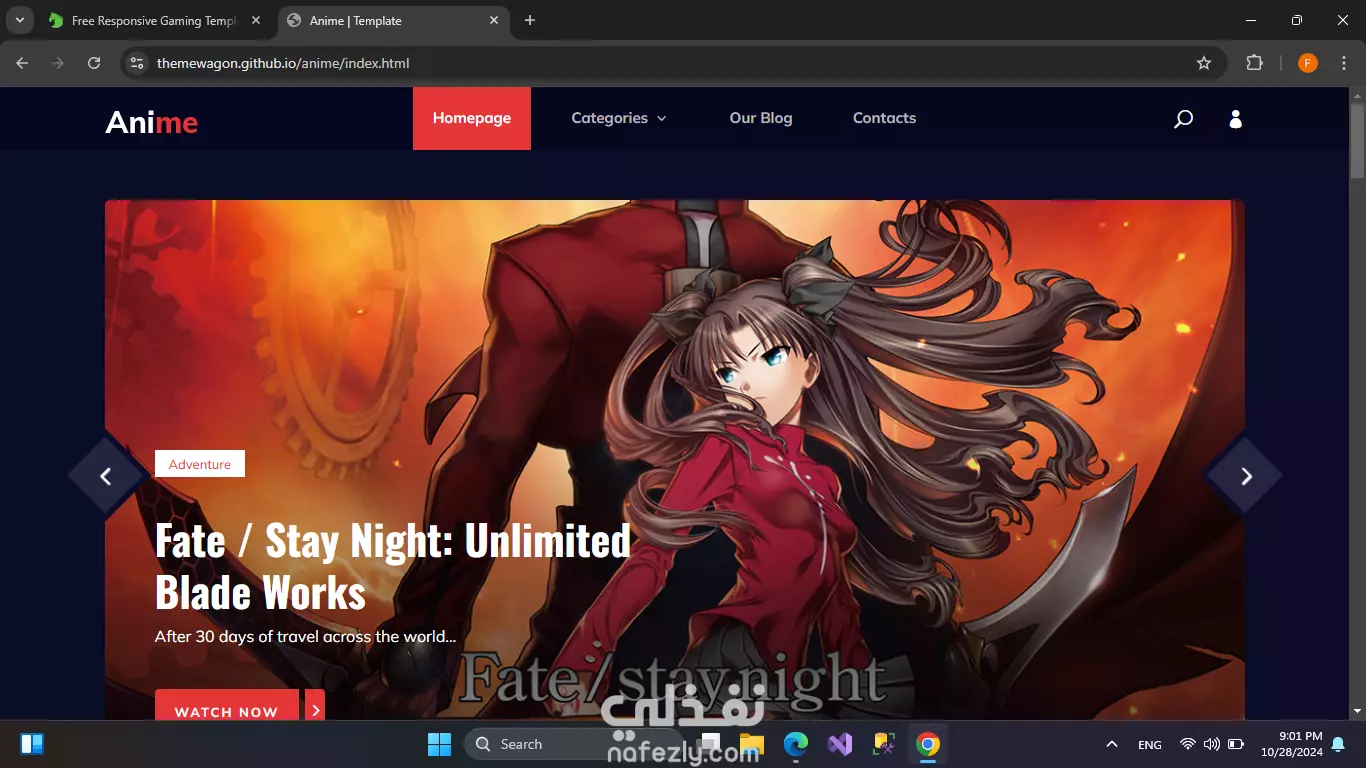1366x768 pixels.
Task: Select the Homepage menu item
Action: pyautogui.click(x=472, y=118)
